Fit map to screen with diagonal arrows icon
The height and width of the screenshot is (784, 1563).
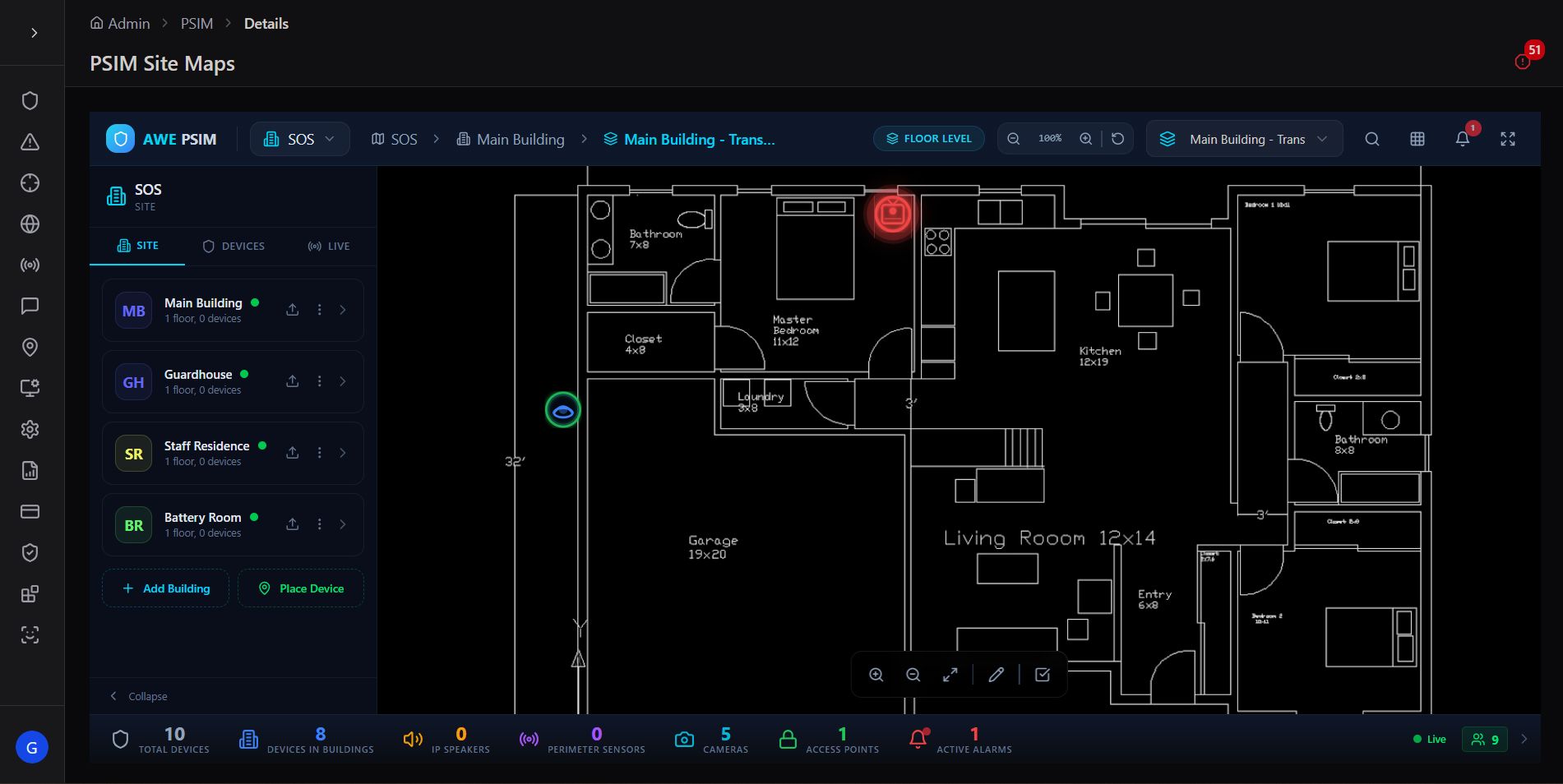pos(950,675)
